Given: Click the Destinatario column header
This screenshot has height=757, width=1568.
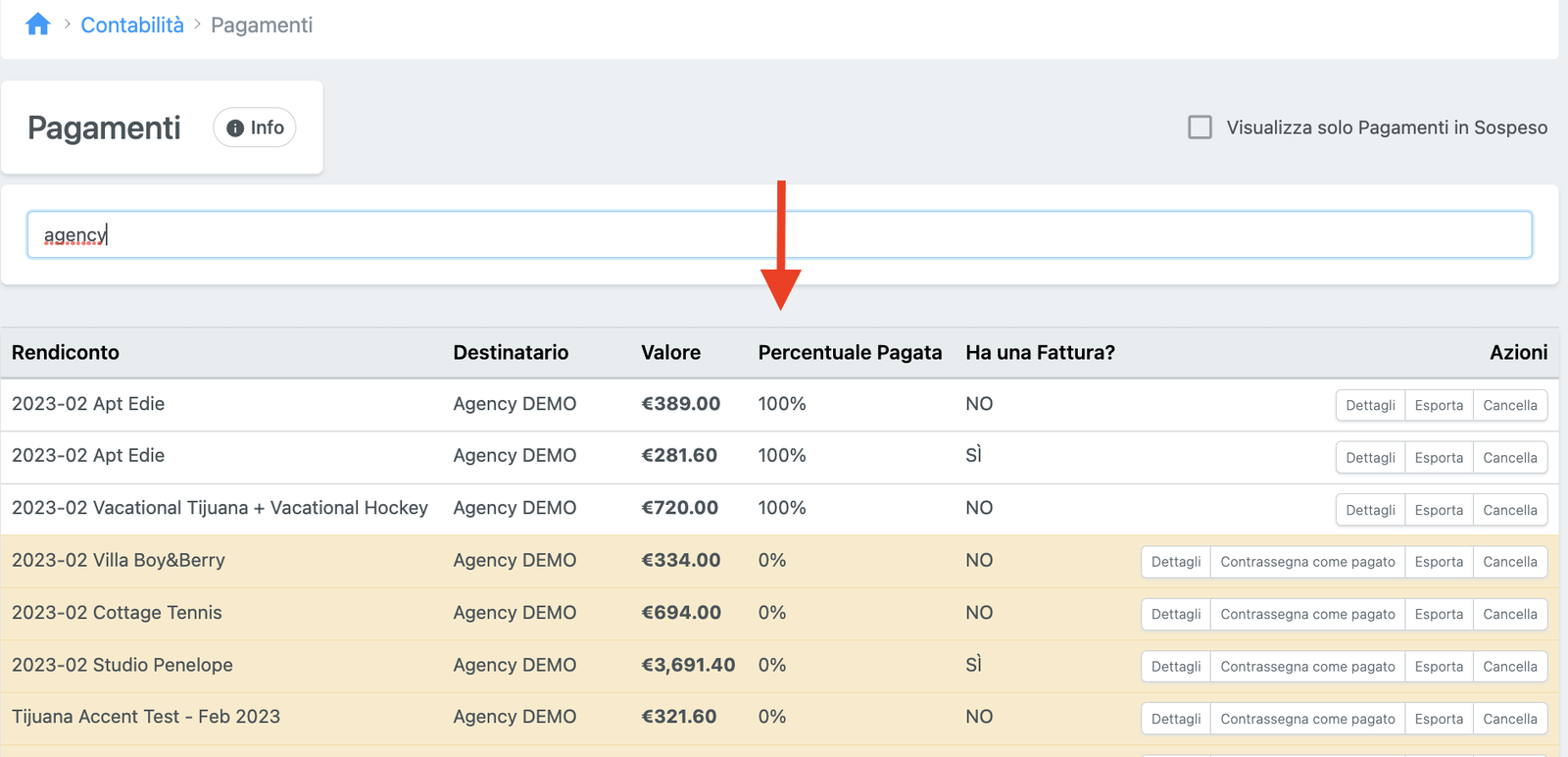Looking at the screenshot, I should pos(511,353).
